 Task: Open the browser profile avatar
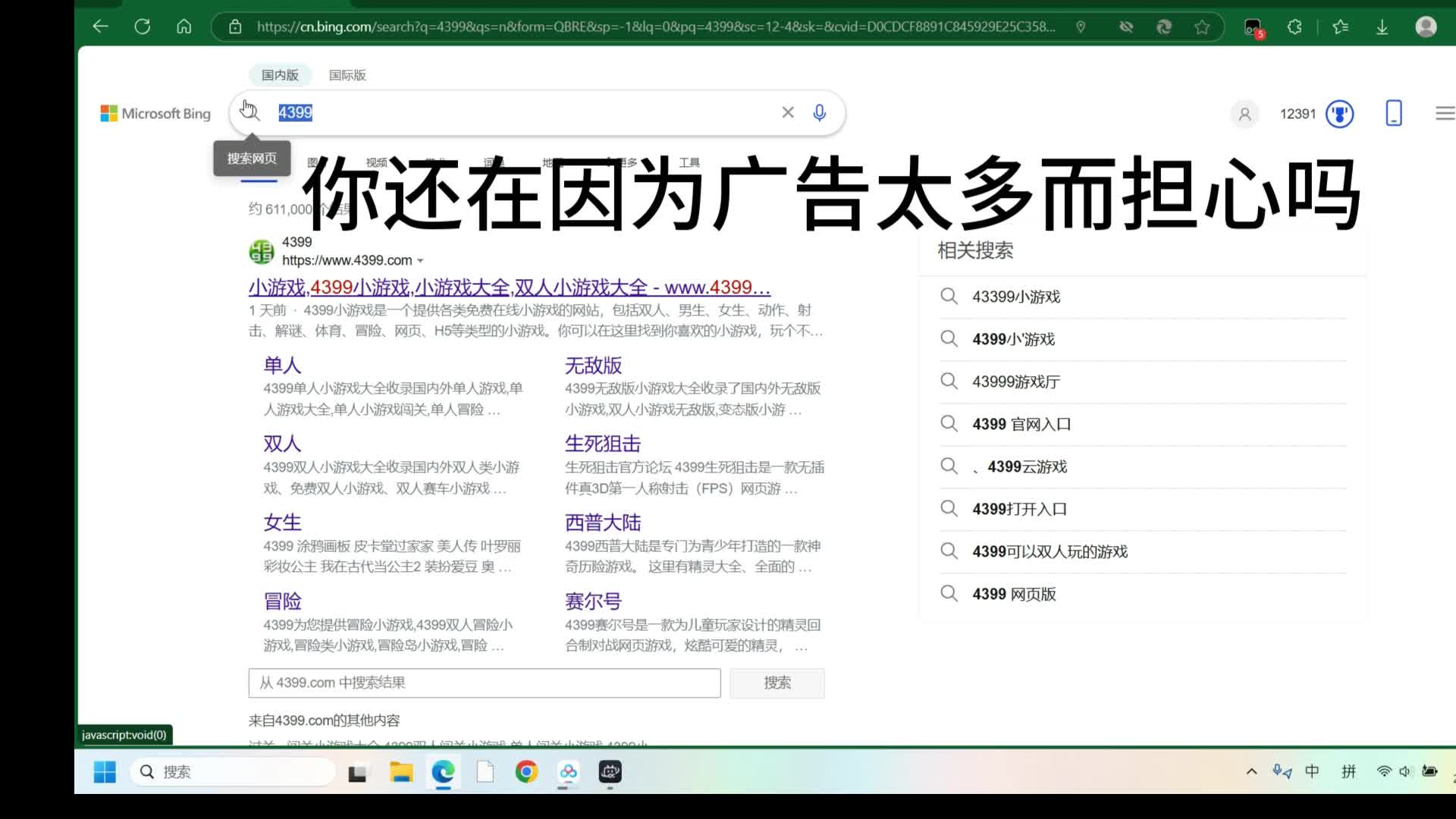[x=1426, y=27]
